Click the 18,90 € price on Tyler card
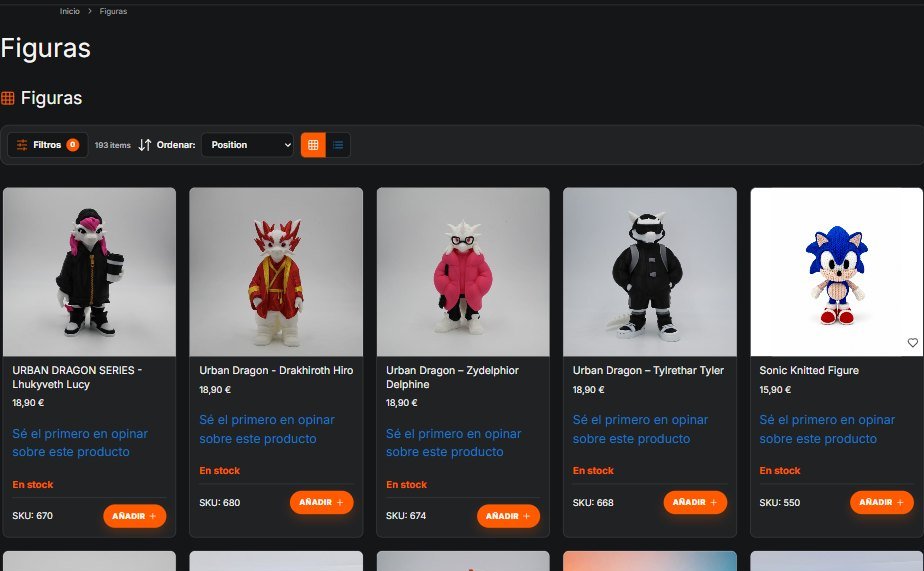The height and width of the screenshot is (571, 924). tap(589, 390)
